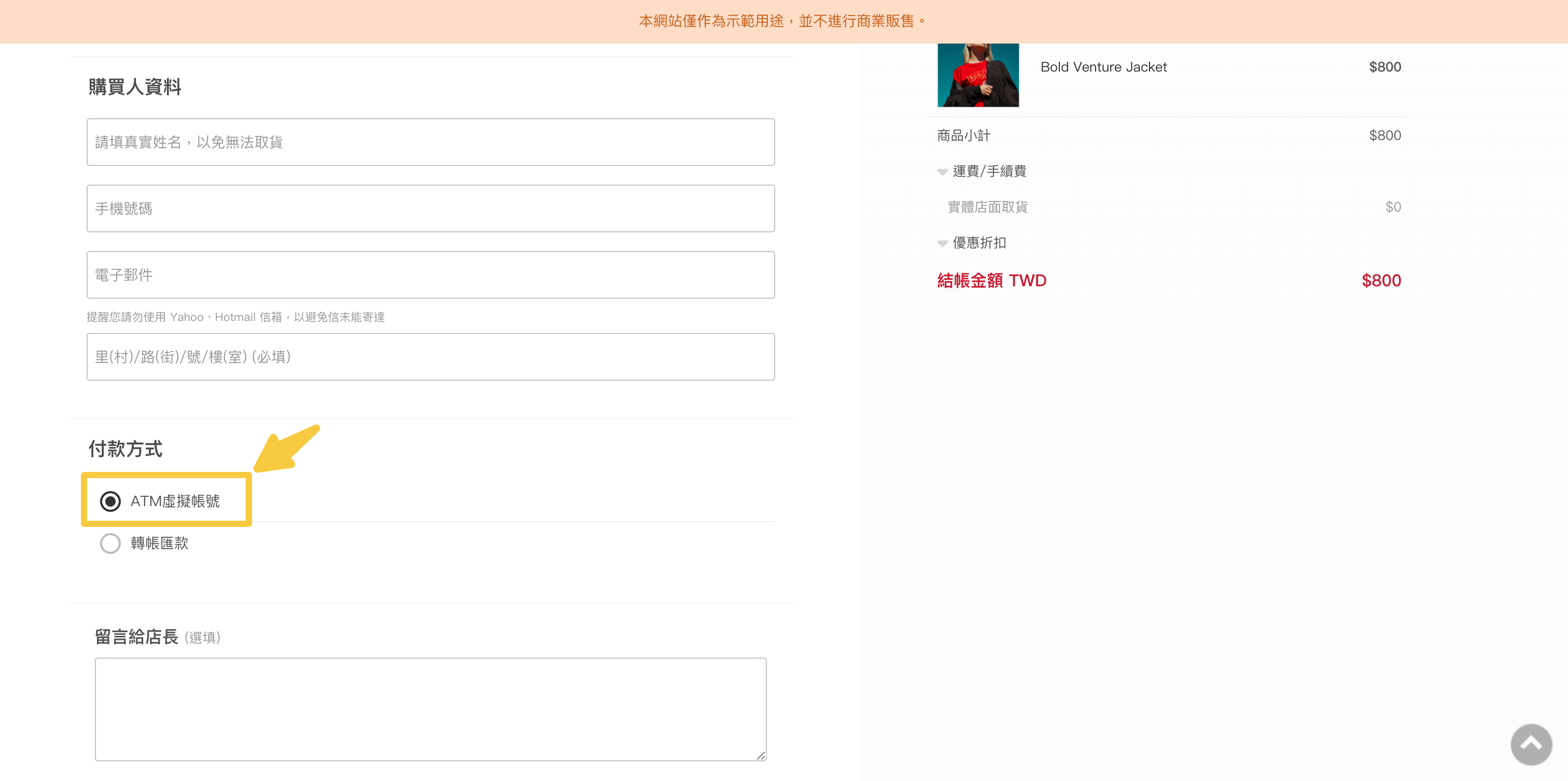The width and height of the screenshot is (1568, 781).
Task: Click the Yahoo/Hotmail email reminder text
Action: pos(235,317)
